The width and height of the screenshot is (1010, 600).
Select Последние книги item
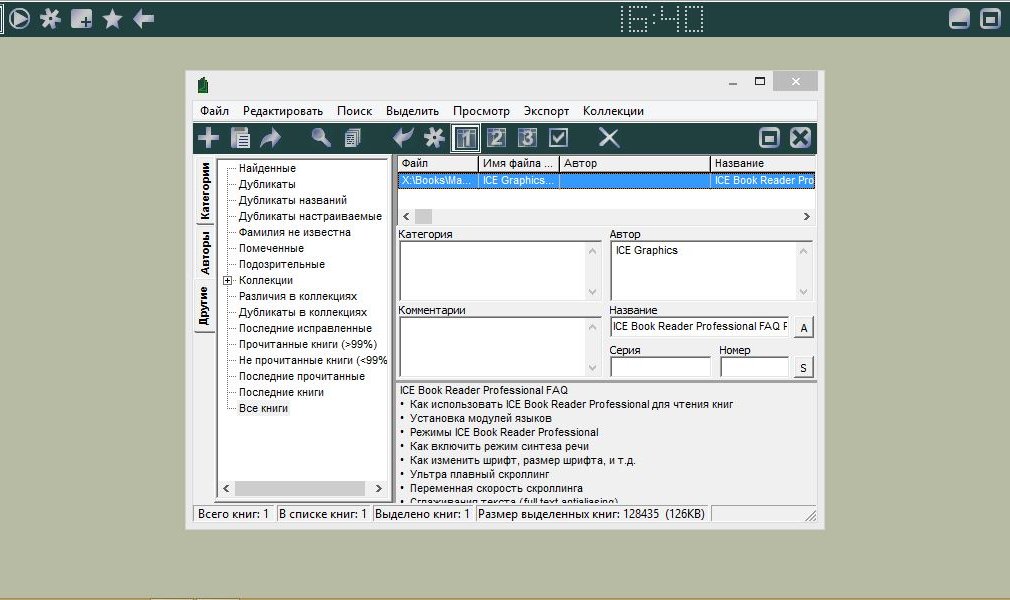pos(281,392)
